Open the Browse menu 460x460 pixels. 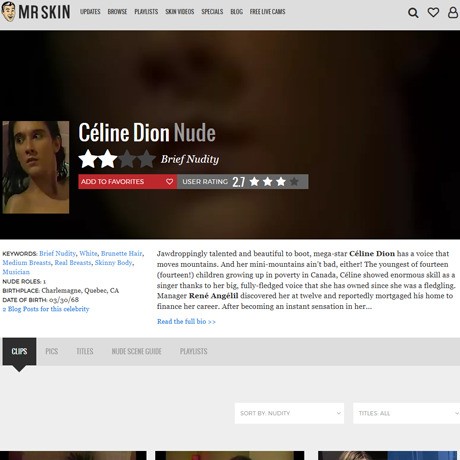coord(117,12)
